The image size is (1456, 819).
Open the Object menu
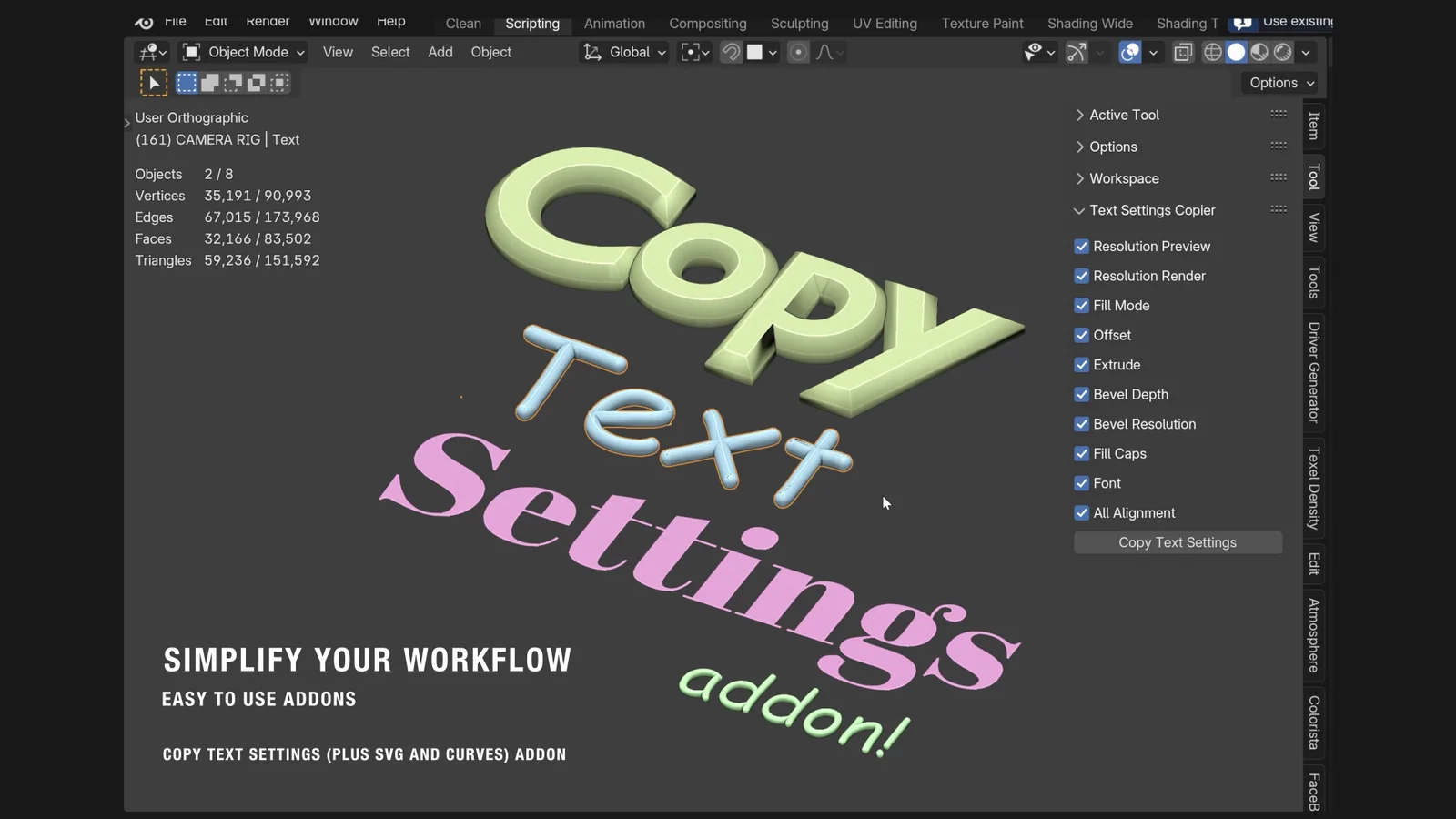(x=490, y=52)
